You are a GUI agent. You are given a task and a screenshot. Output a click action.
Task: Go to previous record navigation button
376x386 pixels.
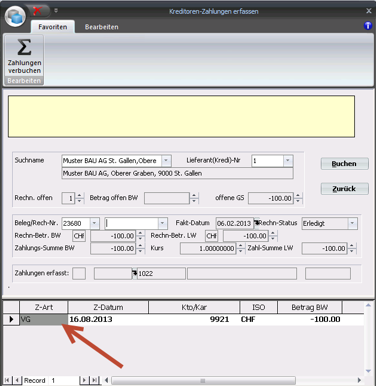pos(17,380)
